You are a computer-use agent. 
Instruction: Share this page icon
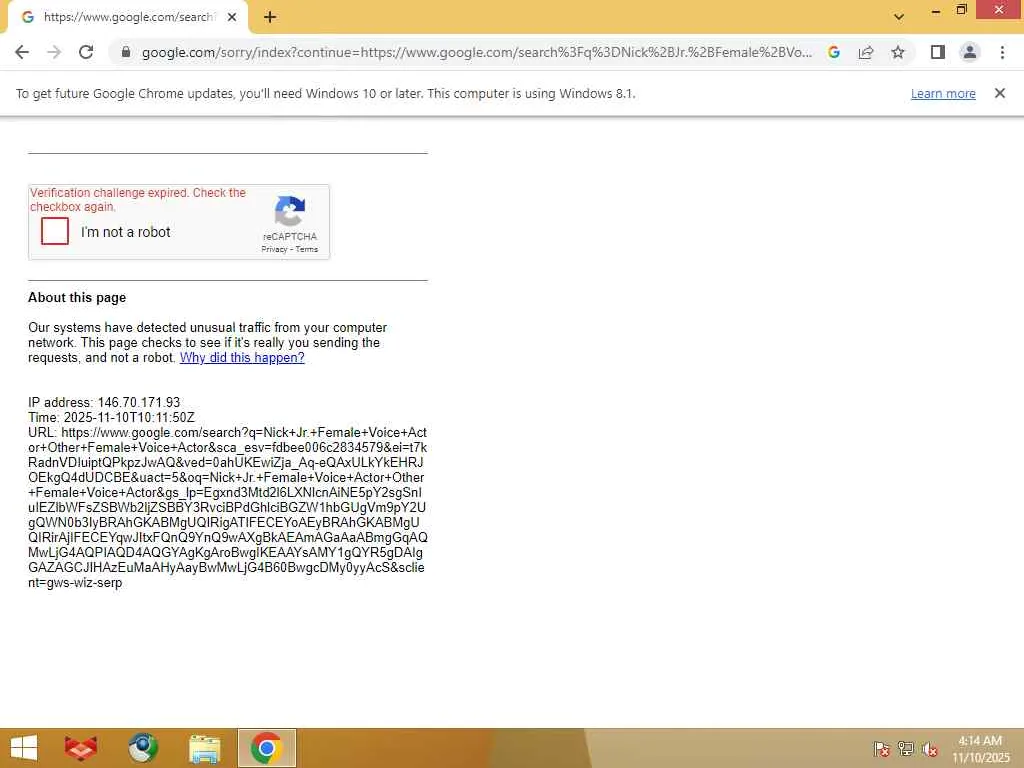pos(866,52)
